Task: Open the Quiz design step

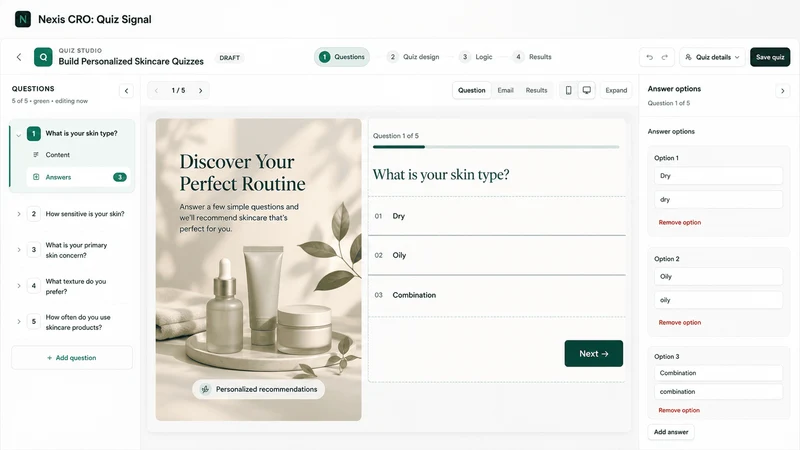Action: [x=413, y=57]
